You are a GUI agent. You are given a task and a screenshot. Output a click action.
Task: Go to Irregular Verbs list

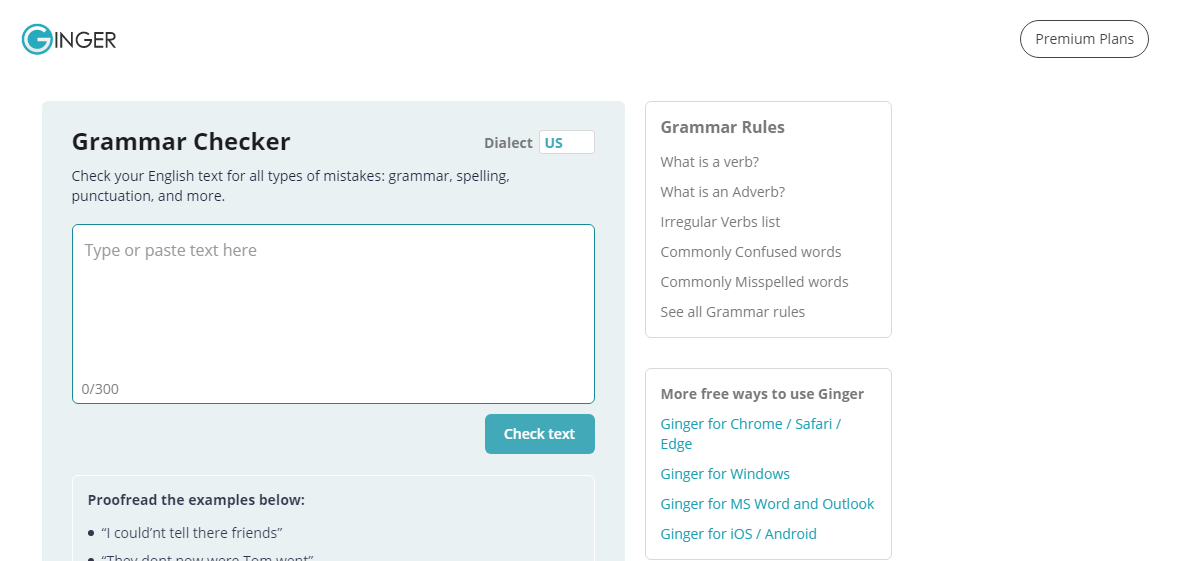pyautogui.click(x=720, y=222)
